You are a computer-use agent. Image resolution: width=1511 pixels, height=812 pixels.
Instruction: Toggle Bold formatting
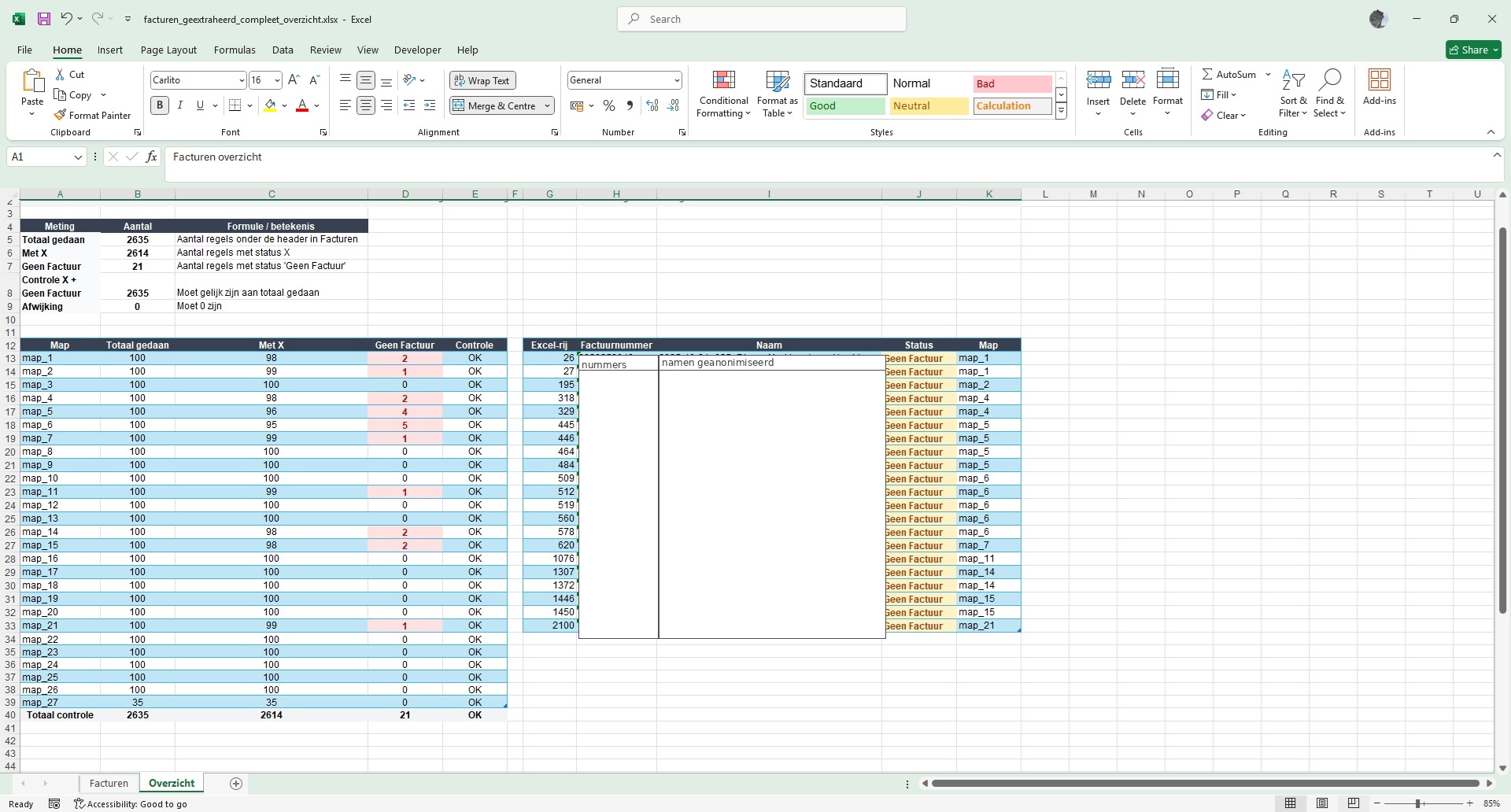(160, 105)
